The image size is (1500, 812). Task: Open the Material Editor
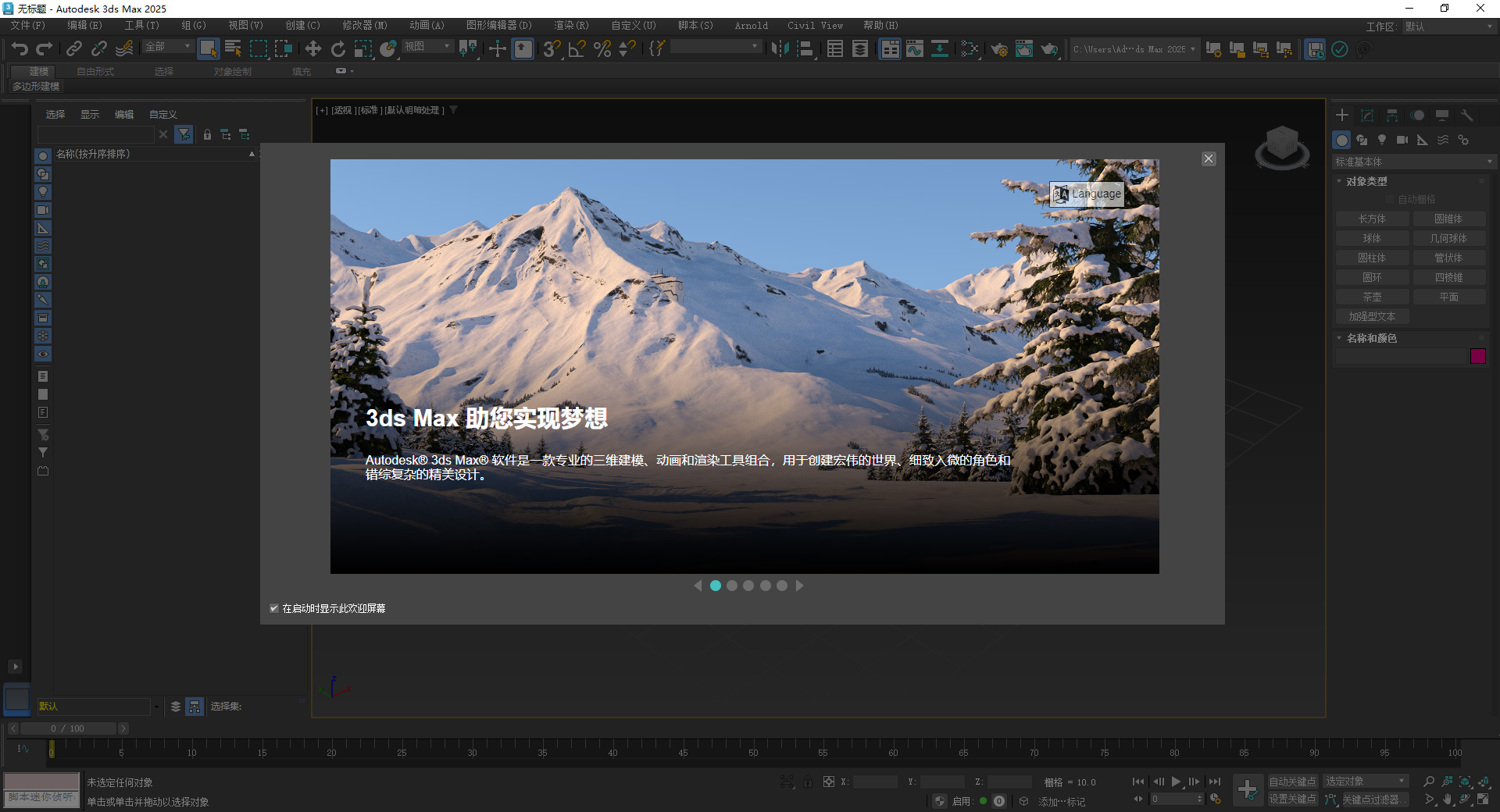coord(971,48)
